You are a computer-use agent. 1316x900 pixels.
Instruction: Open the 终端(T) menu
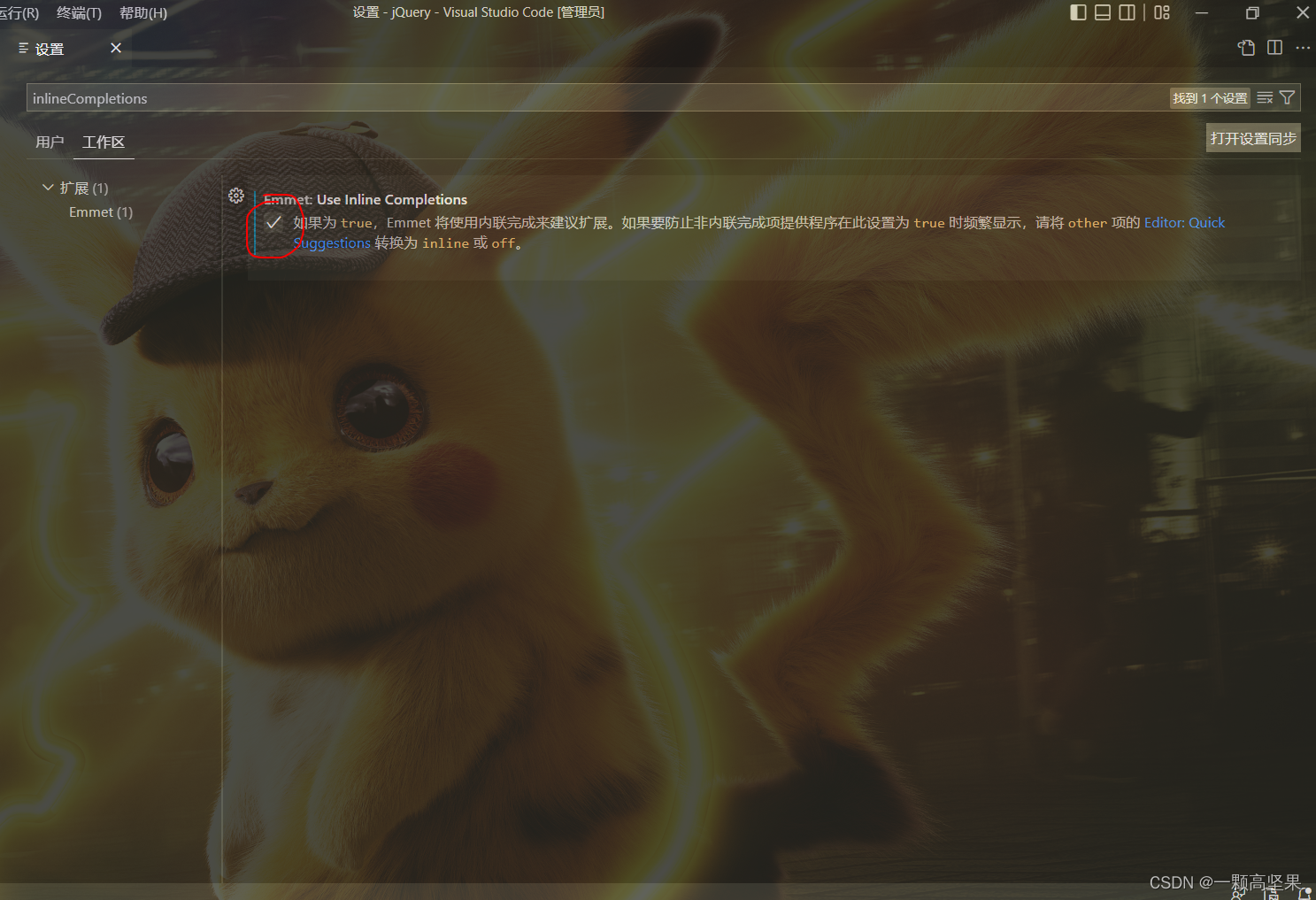[x=79, y=12]
